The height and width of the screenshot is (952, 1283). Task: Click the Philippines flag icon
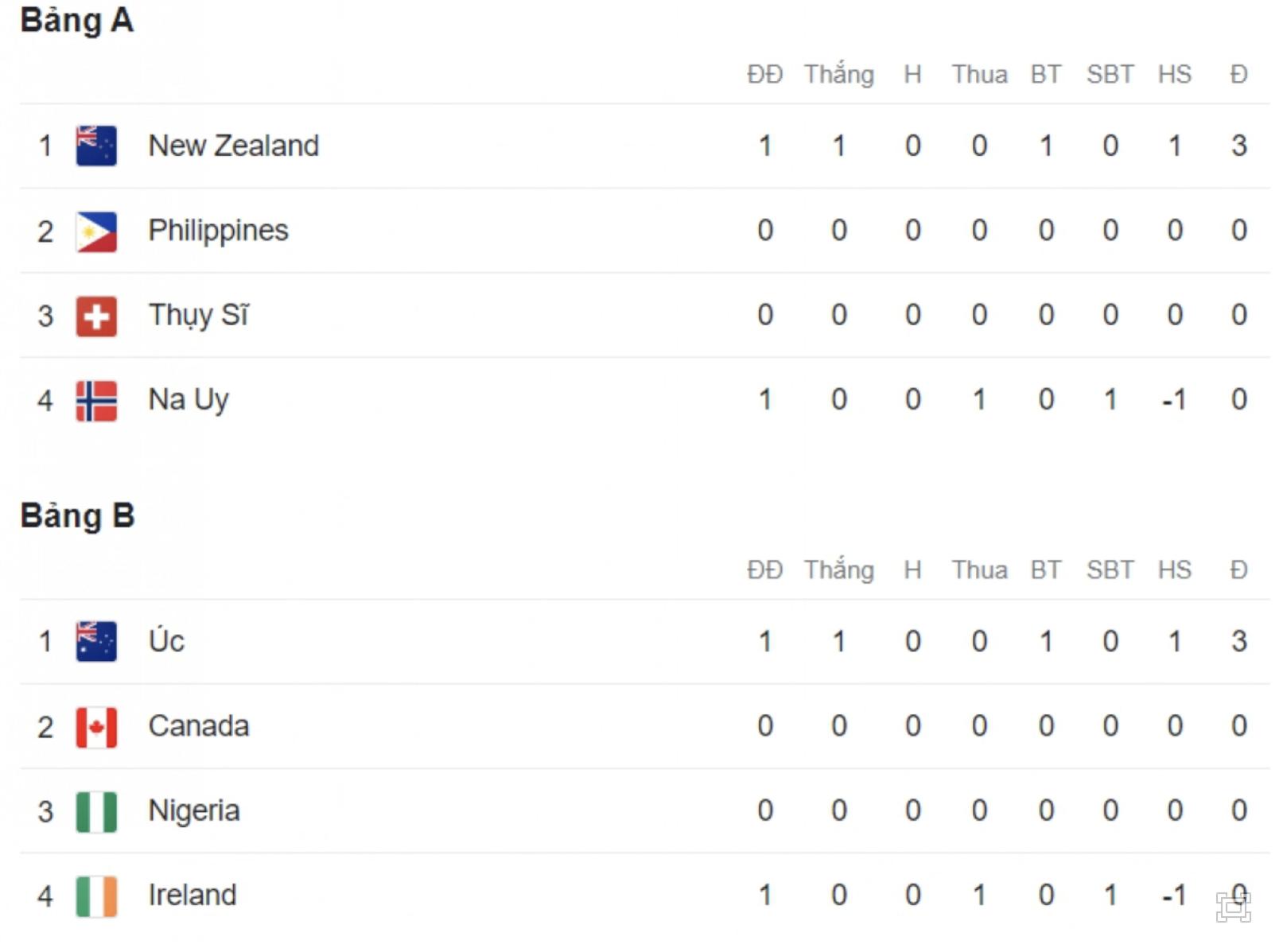click(x=96, y=231)
